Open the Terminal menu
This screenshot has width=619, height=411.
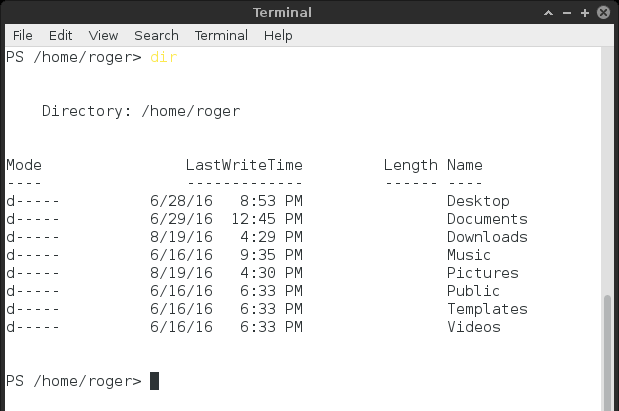pyautogui.click(x=221, y=35)
